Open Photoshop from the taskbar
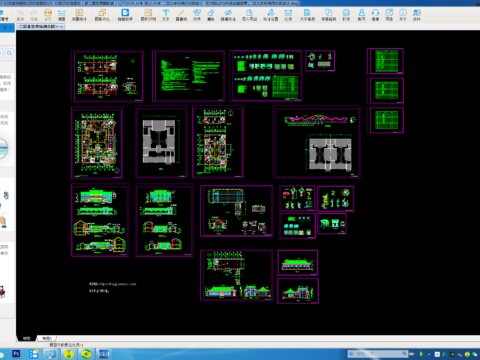Screen dimensions: 480x360 [16, 354]
